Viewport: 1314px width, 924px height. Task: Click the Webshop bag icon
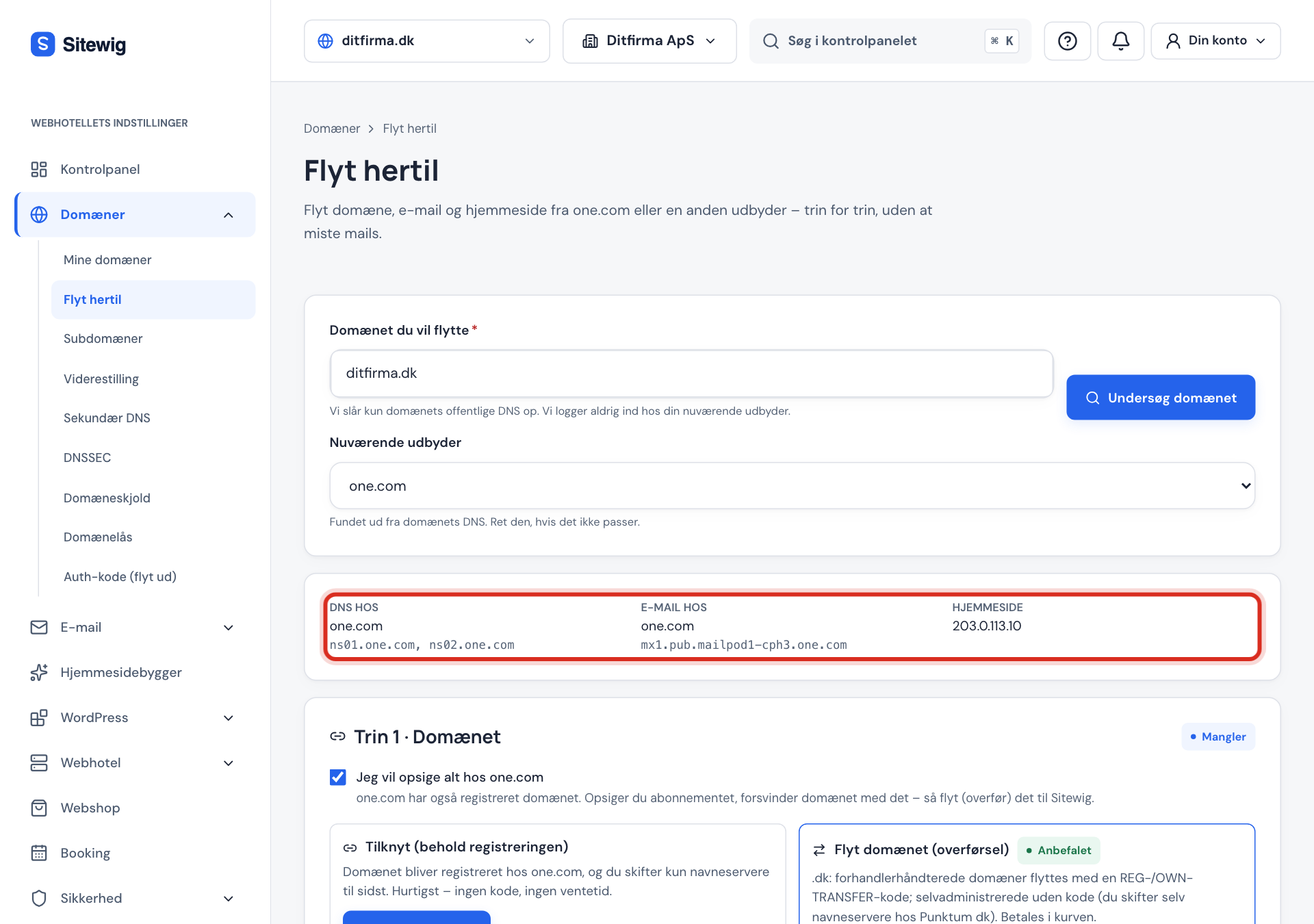39,808
